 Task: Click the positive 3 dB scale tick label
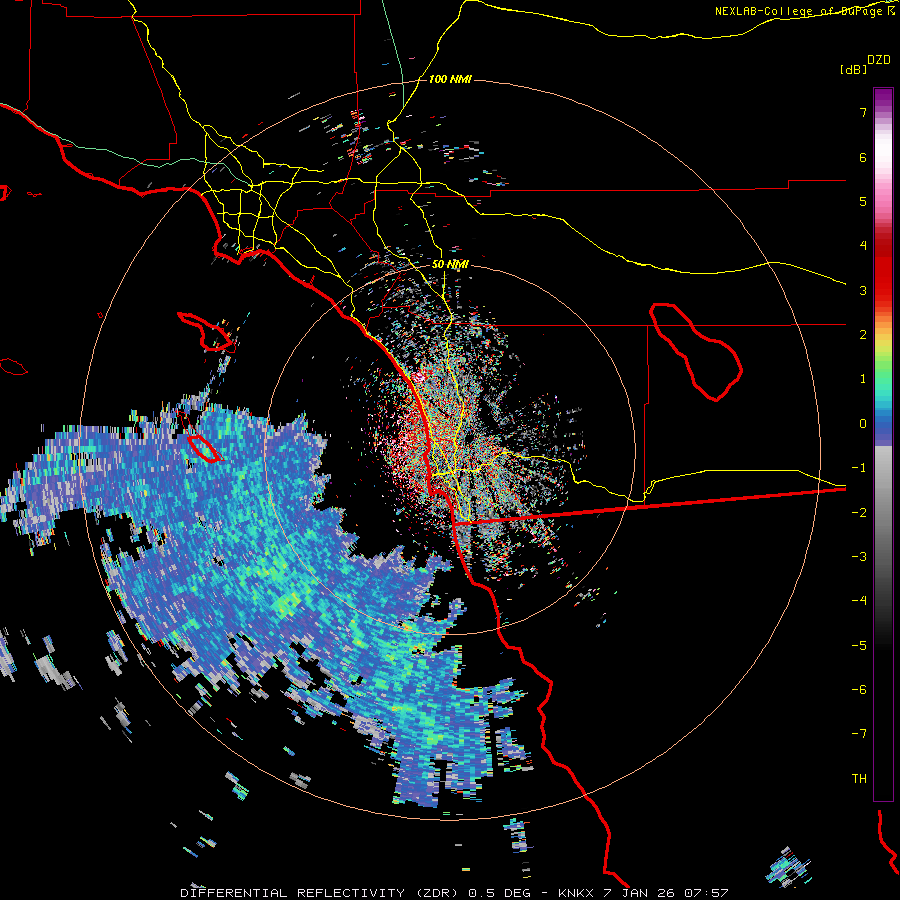[x=863, y=290]
